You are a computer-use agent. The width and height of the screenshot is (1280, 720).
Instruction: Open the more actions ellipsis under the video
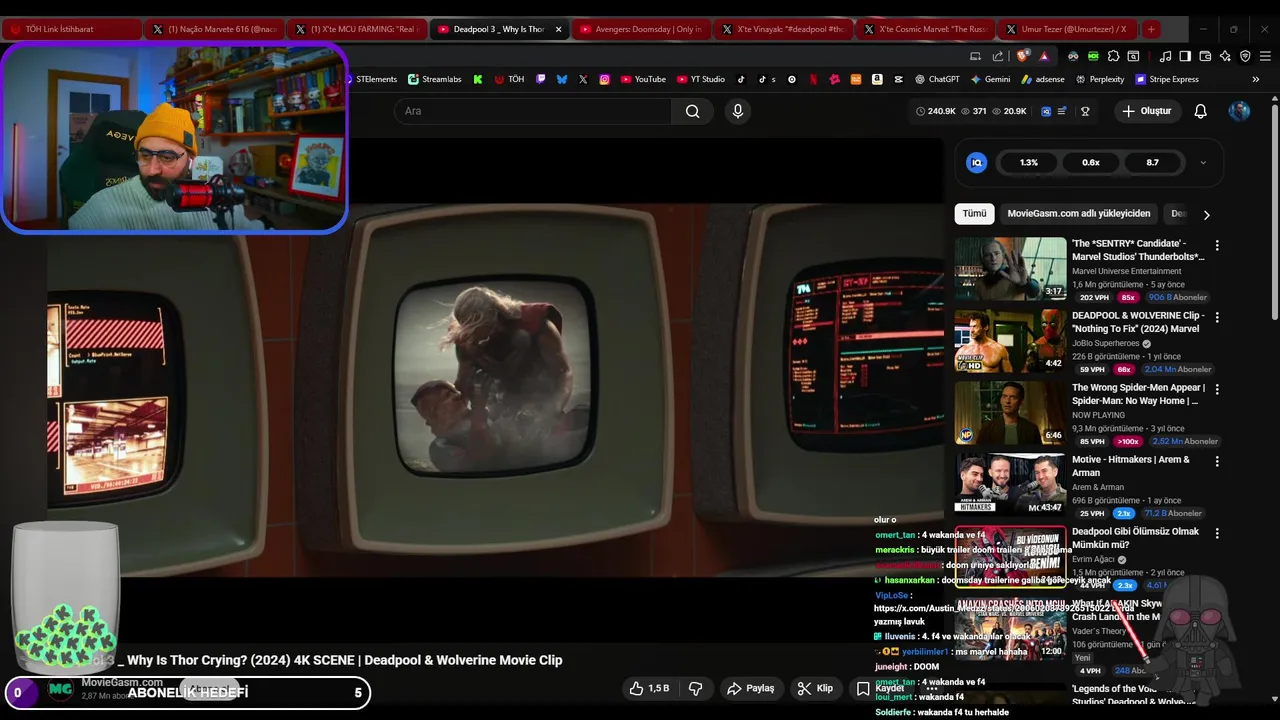(932, 688)
